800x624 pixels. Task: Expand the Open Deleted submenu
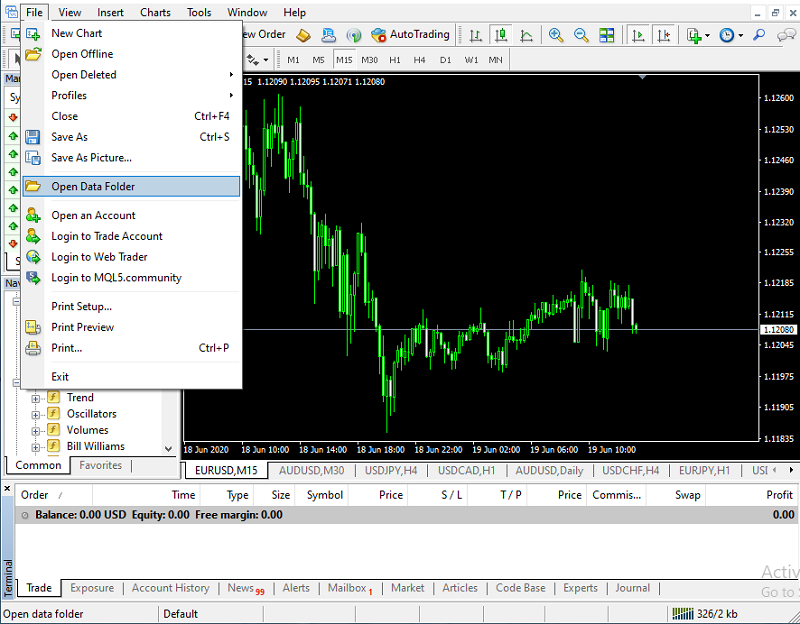click(x=231, y=75)
